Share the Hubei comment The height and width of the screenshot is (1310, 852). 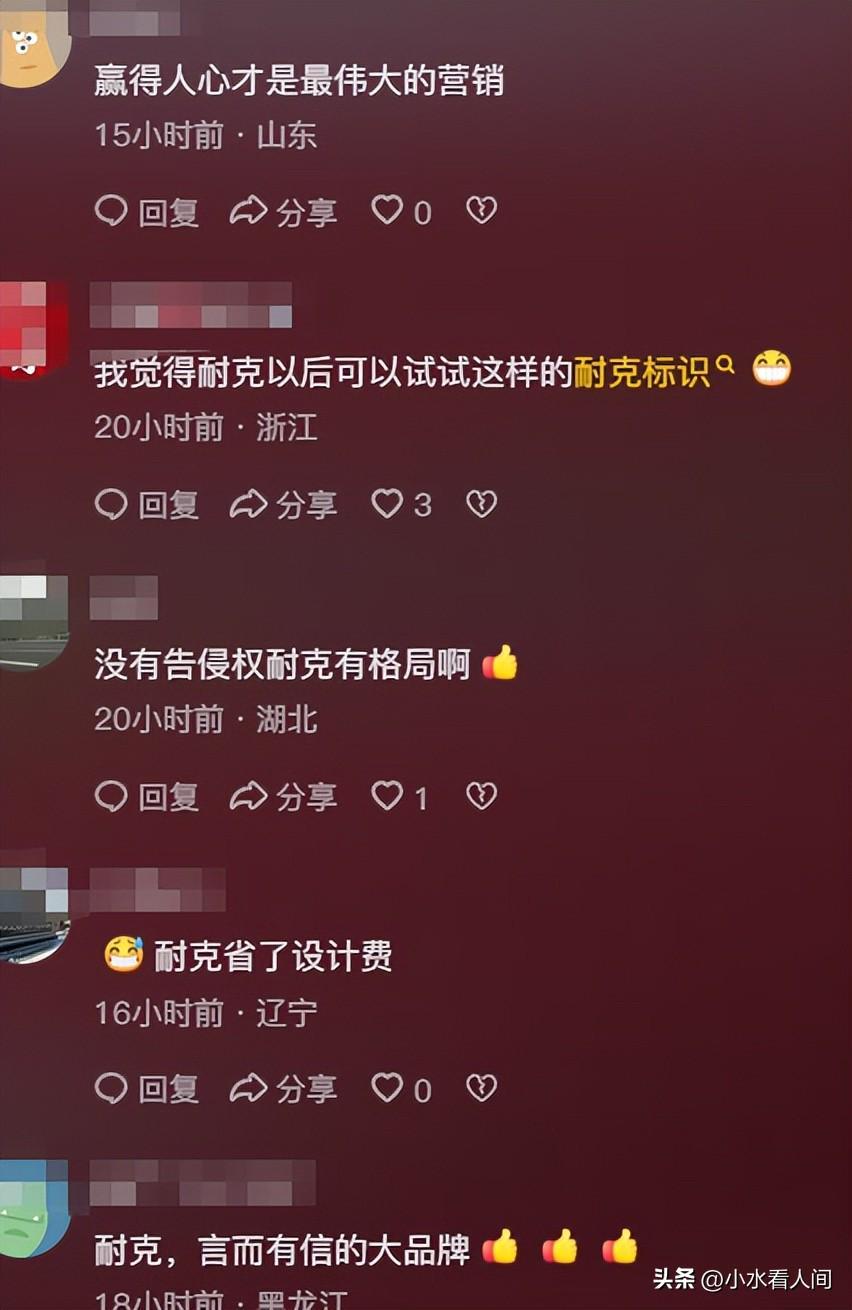(283, 797)
